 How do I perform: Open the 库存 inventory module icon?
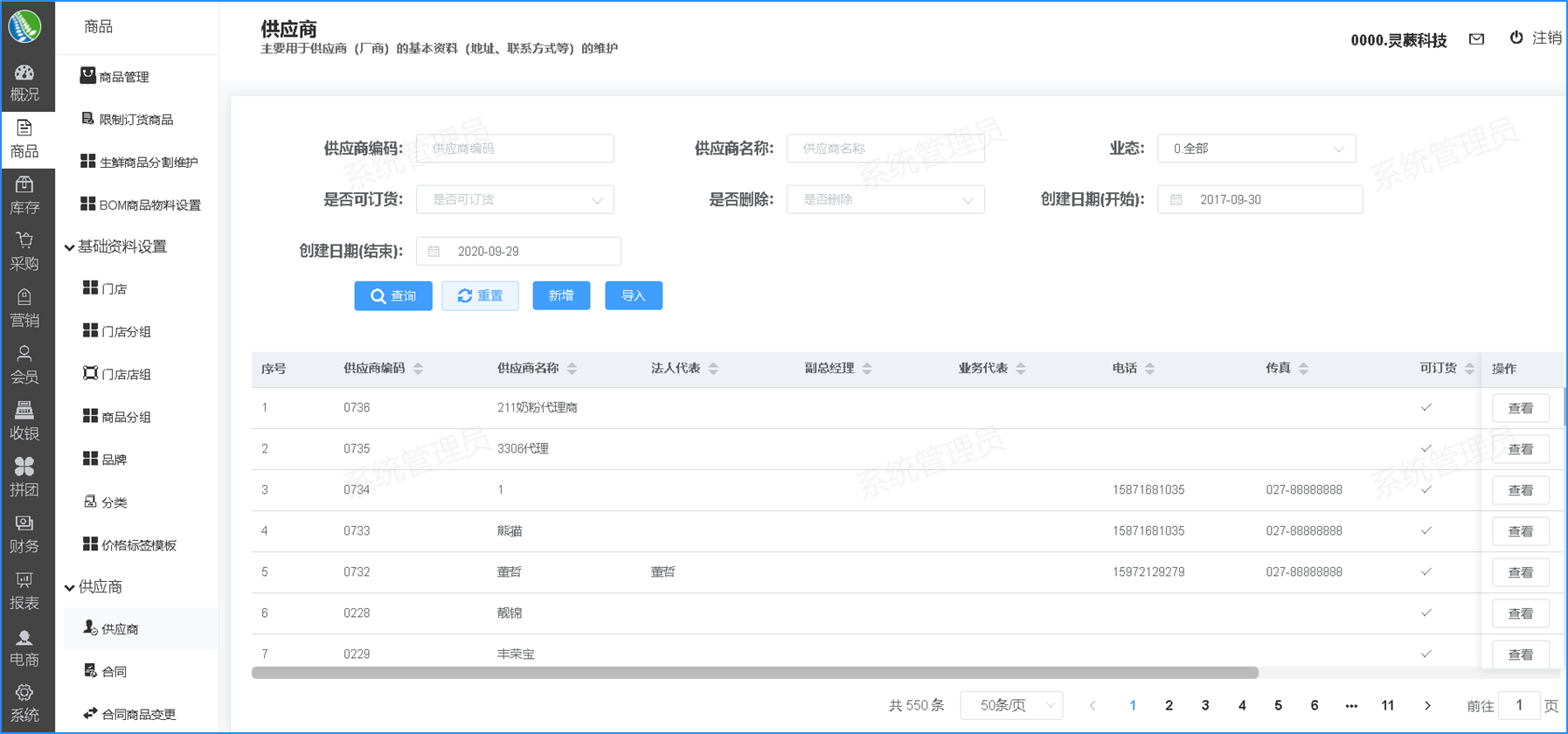[24, 185]
